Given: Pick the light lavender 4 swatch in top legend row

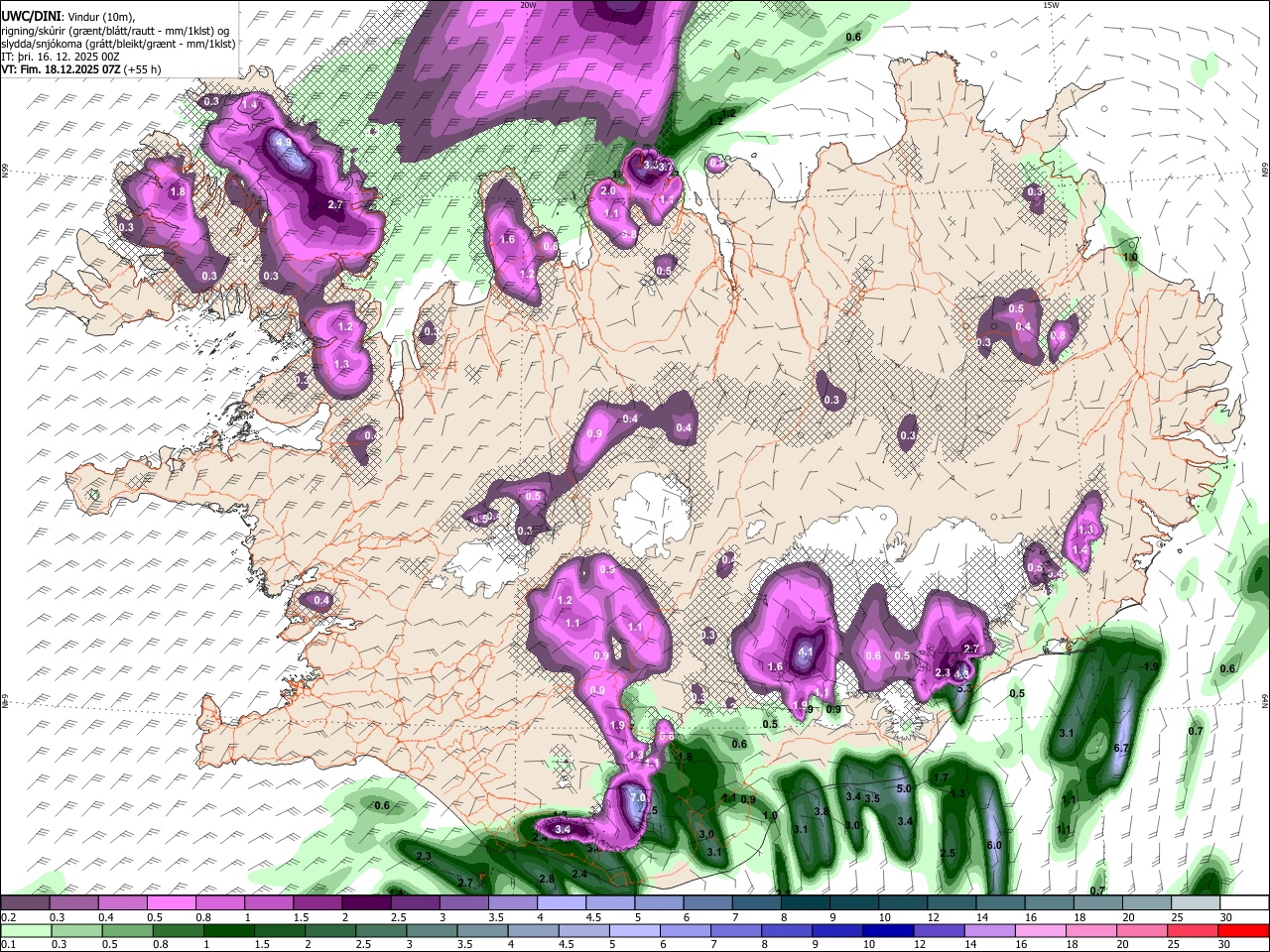Looking at the screenshot, I should tap(562, 902).
